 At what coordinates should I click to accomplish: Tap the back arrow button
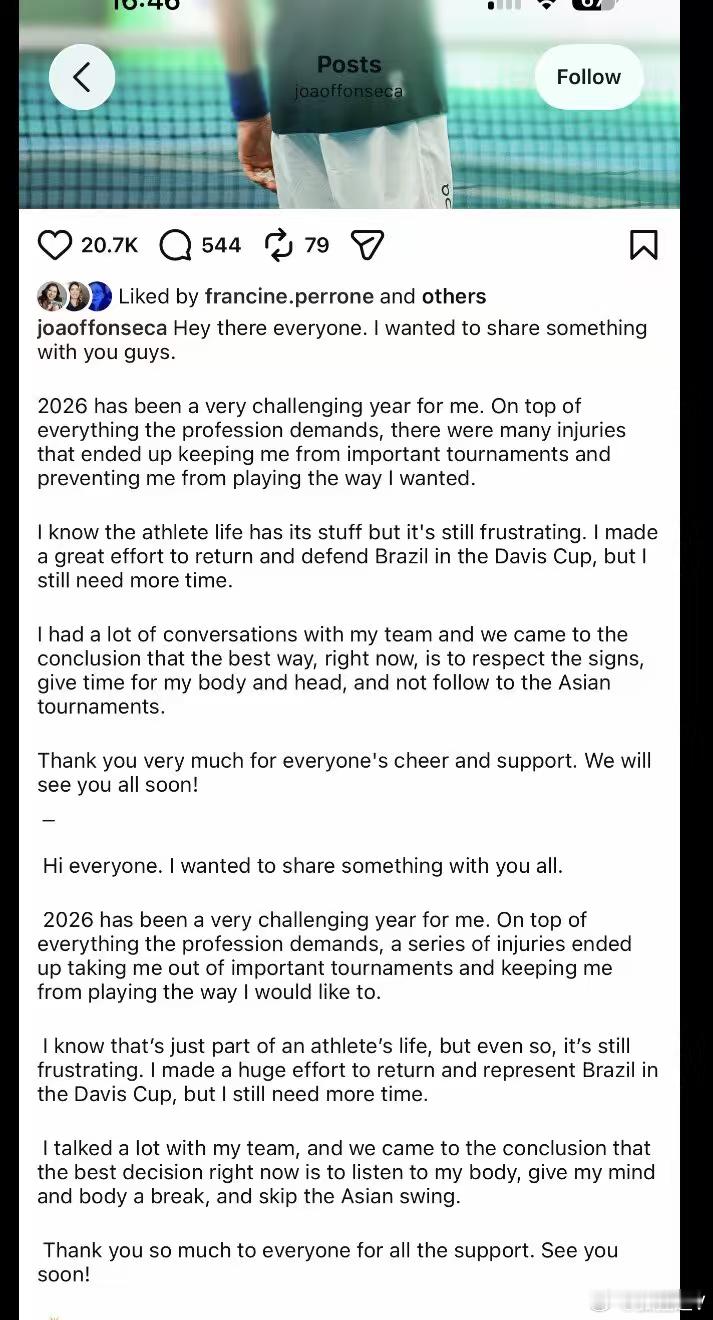(82, 77)
